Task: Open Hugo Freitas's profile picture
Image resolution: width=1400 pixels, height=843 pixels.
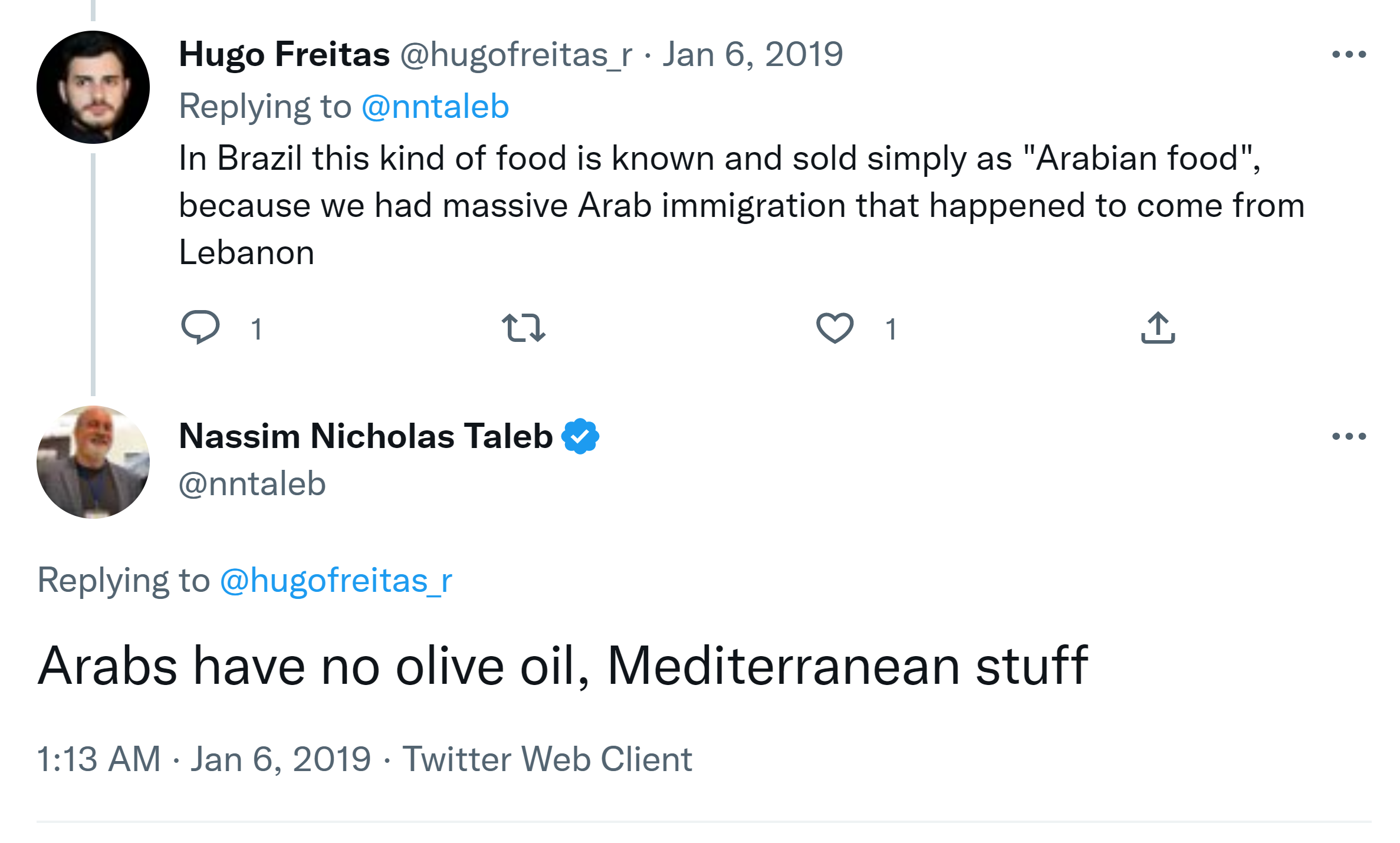Action: [93, 87]
